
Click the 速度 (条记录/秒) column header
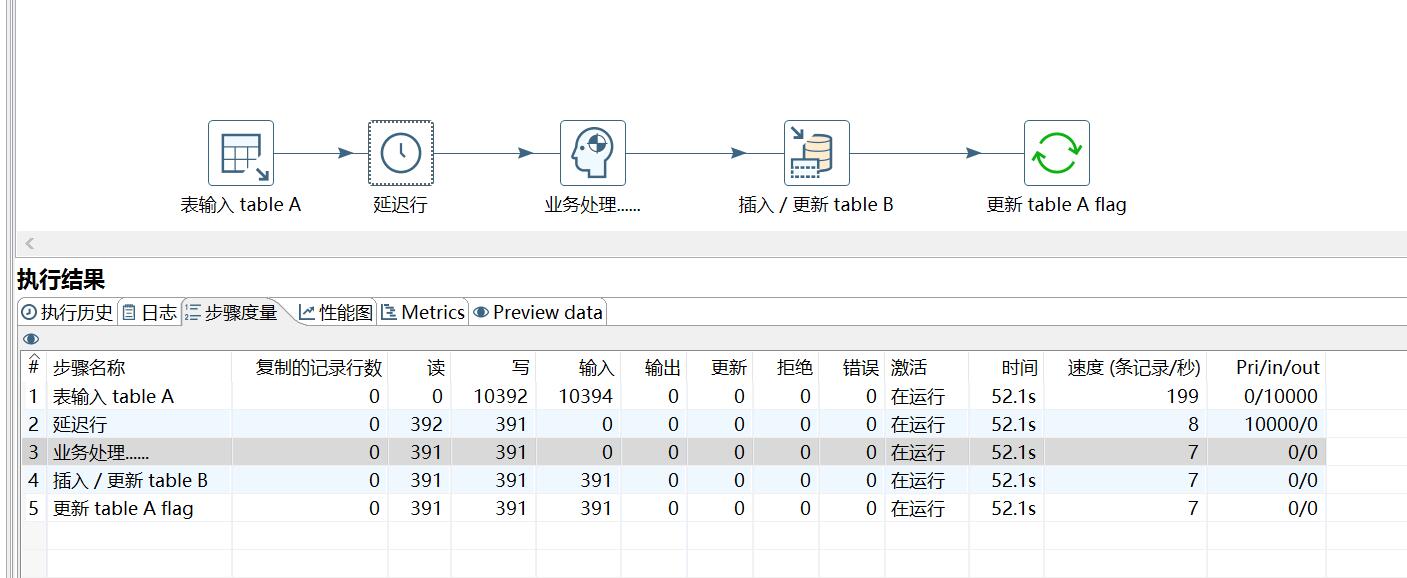point(1125,367)
